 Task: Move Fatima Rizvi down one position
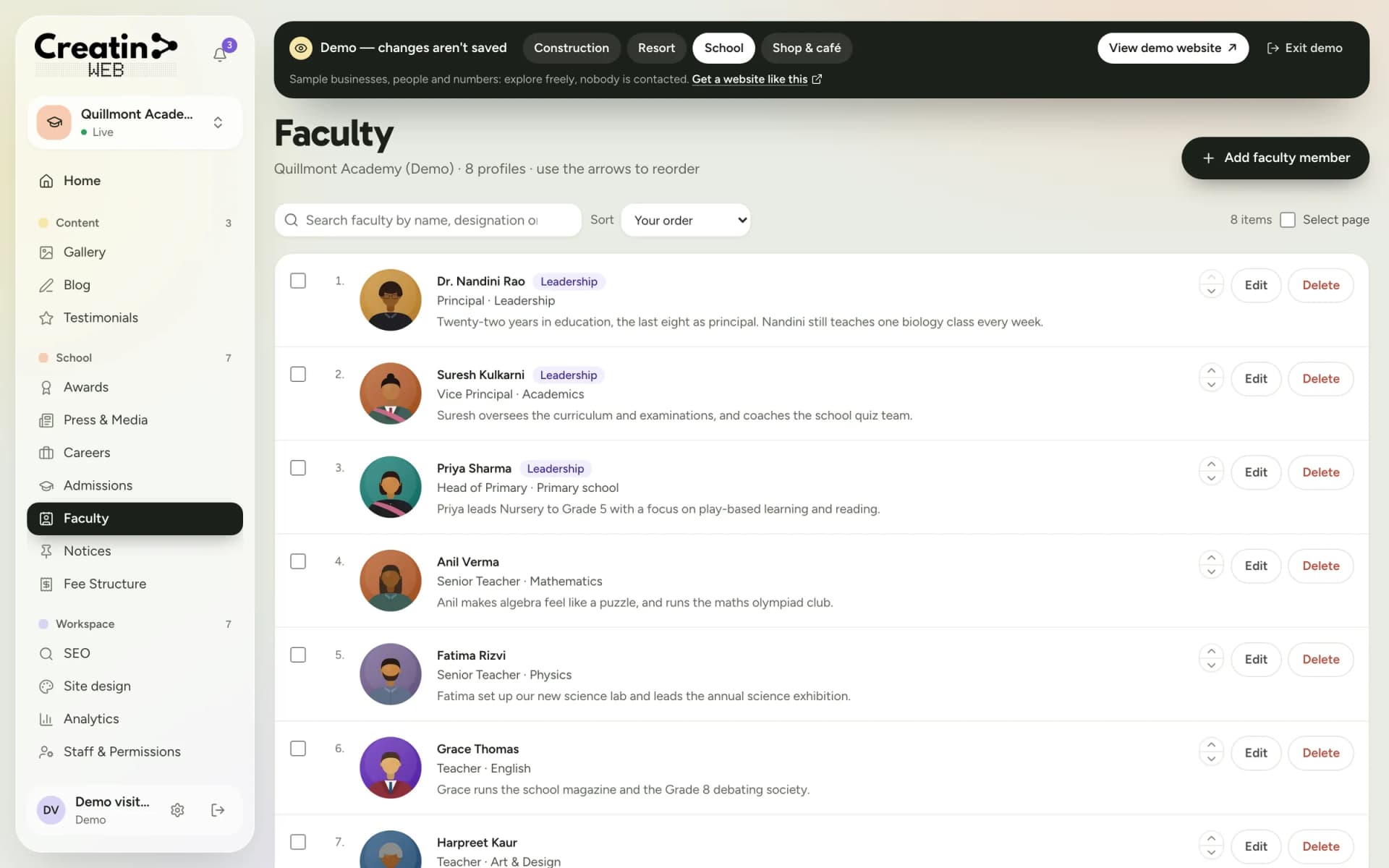pyautogui.click(x=1211, y=666)
